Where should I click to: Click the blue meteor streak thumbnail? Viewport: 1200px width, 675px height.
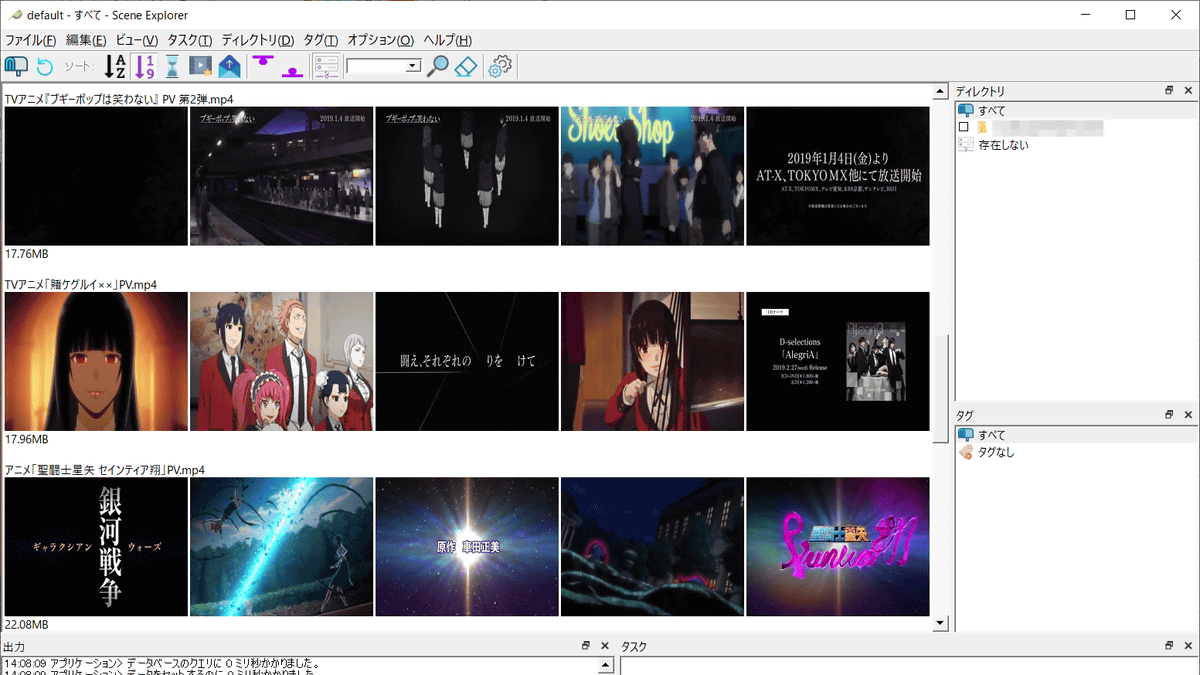(x=281, y=547)
